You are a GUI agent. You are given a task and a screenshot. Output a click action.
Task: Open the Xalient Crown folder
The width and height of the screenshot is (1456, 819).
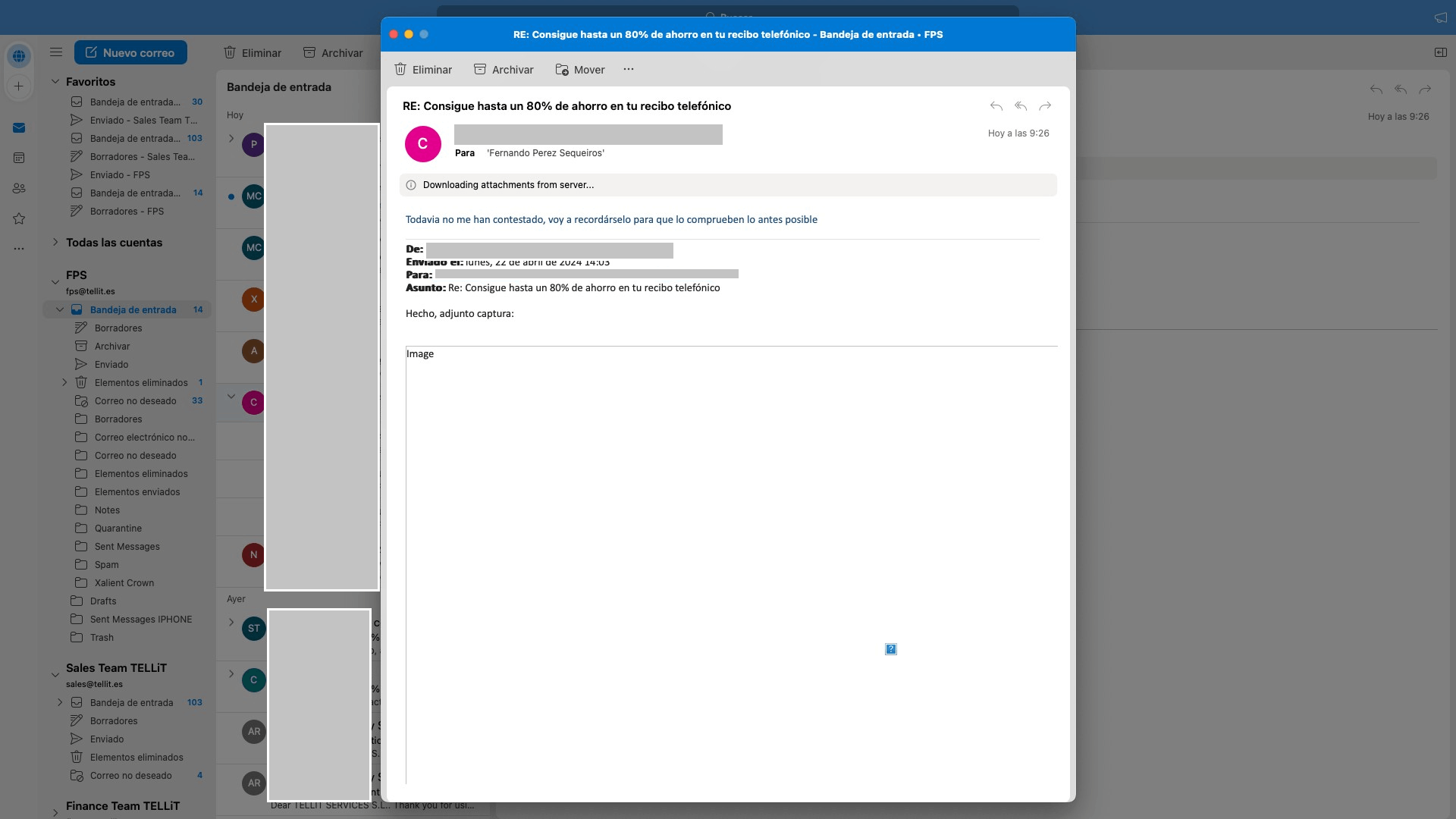[124, 582]
